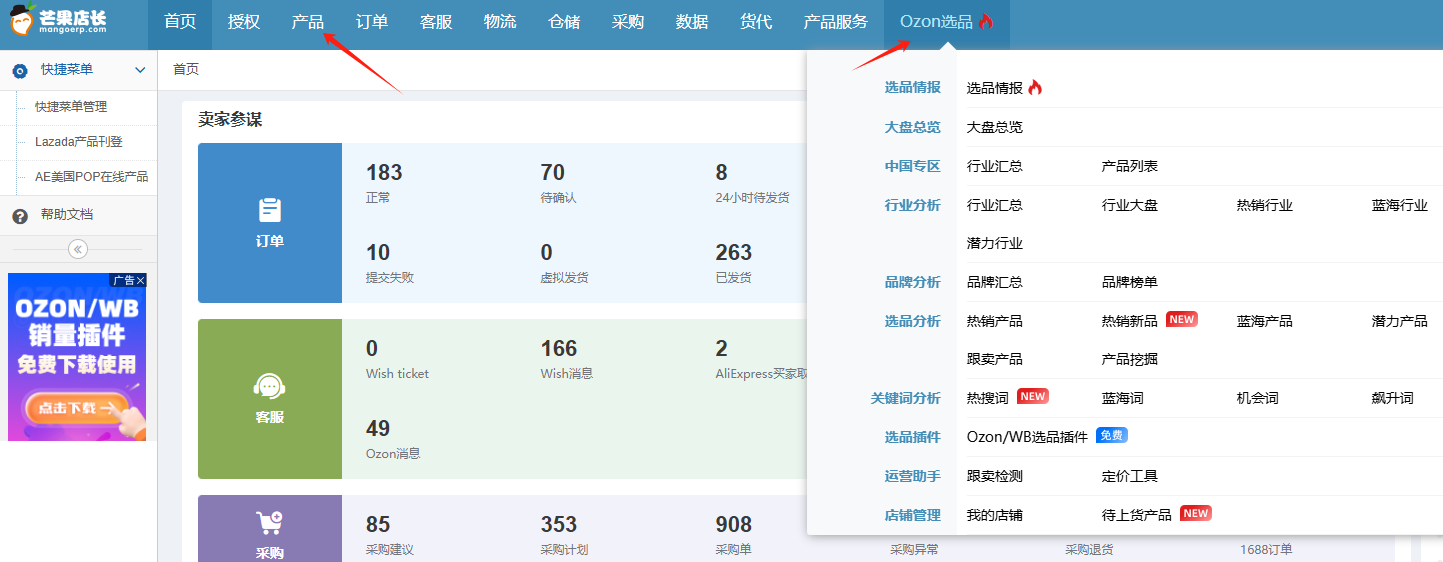This screenshot has width=1443, height=562.
Task: Open 热销行业 menu item
Action: pyautogui.click(x=1265, y=205)
